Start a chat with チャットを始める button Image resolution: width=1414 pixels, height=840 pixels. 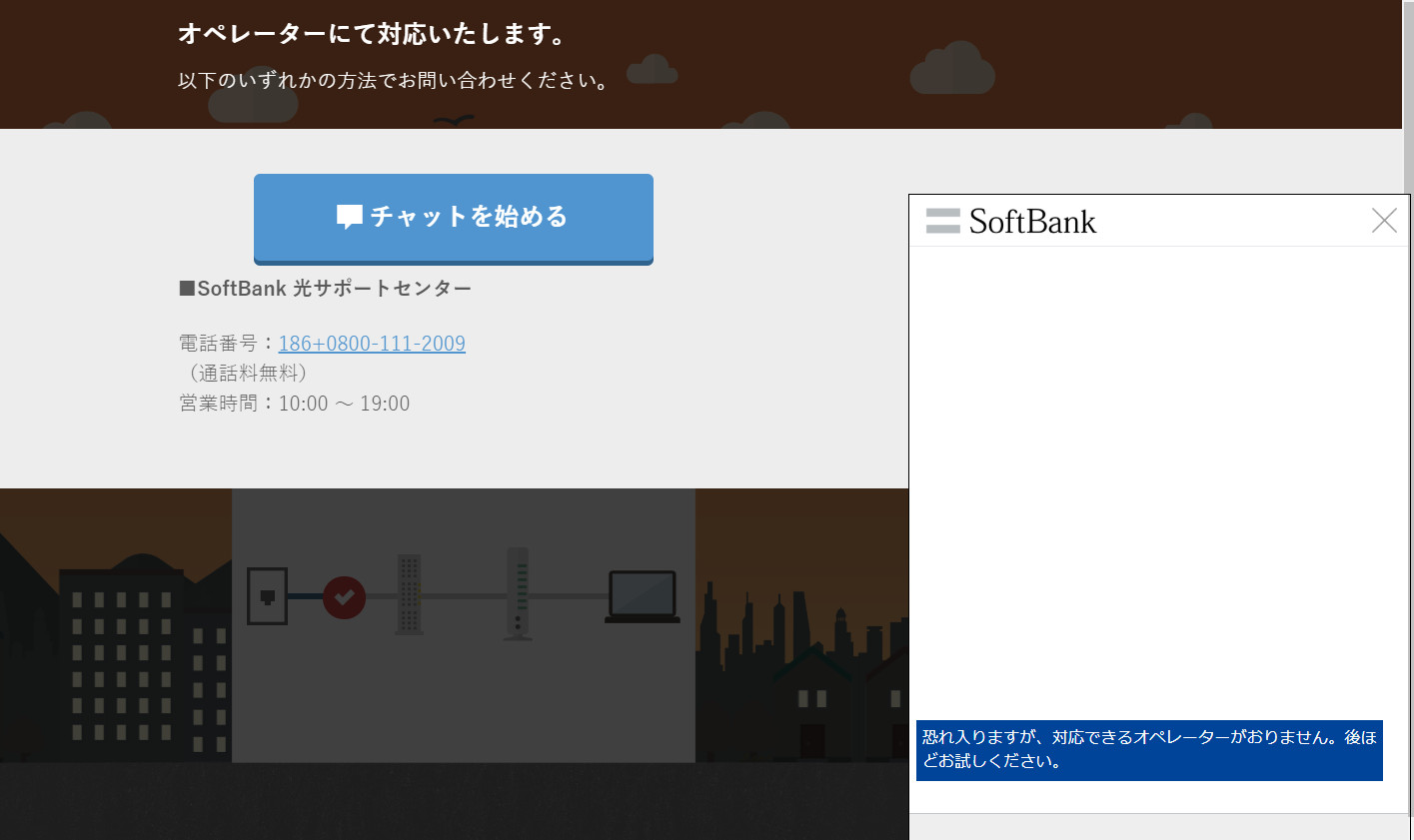453,219
